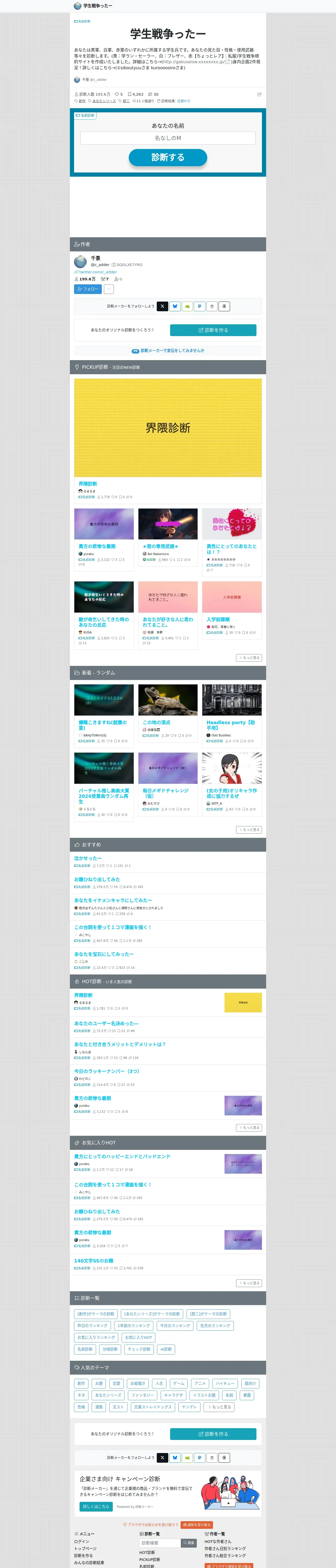Open the ログイン footer link
Screen dimensions: 336x1568
tap(82, 1541)
